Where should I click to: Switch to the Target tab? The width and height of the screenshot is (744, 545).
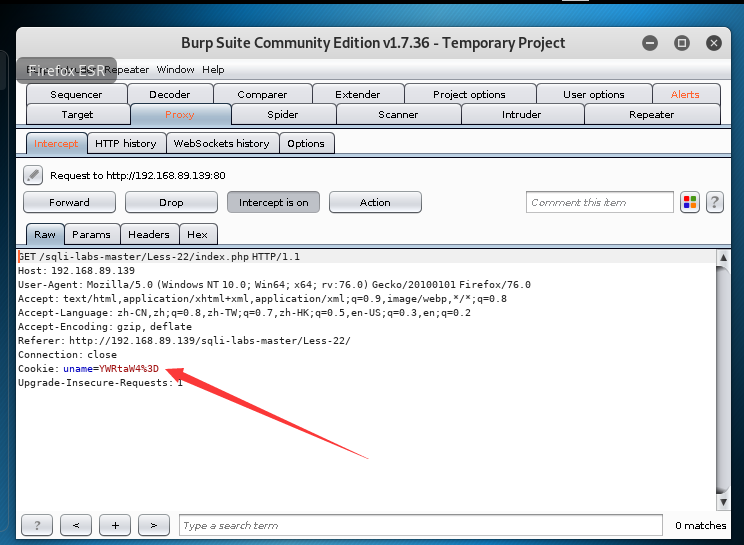point(77,114)
